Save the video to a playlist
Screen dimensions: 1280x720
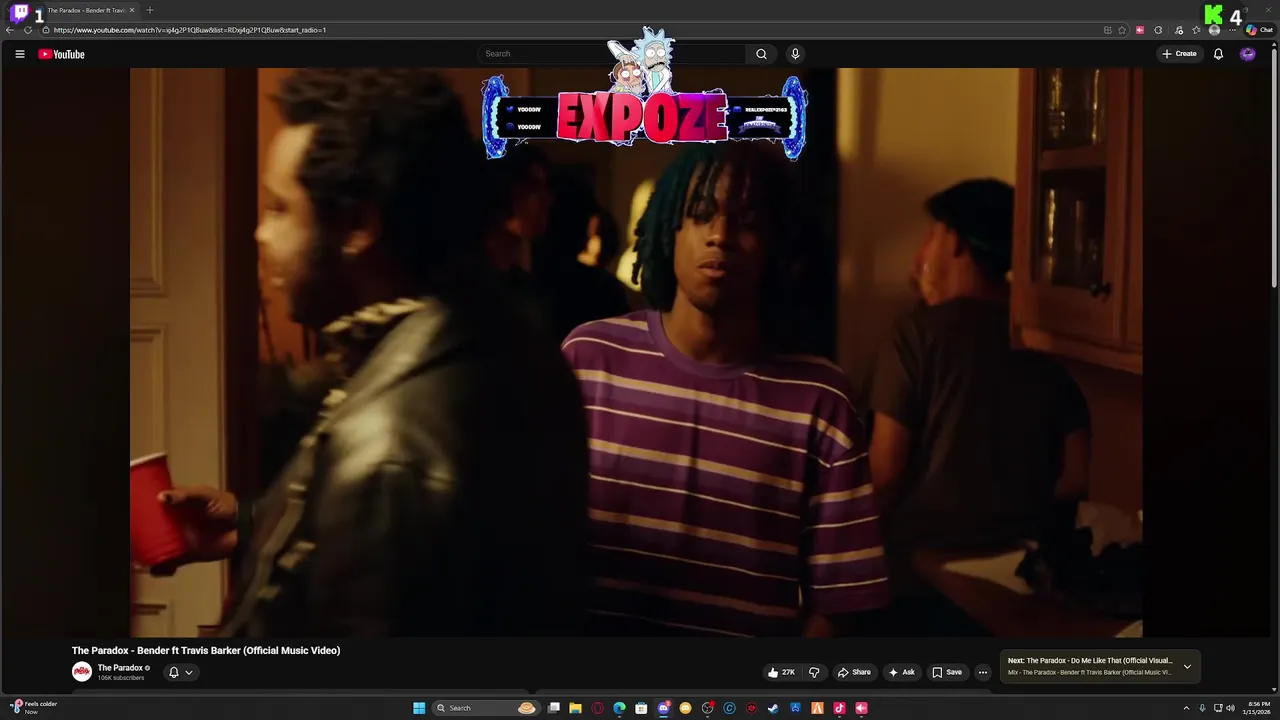tap(947, 672)
